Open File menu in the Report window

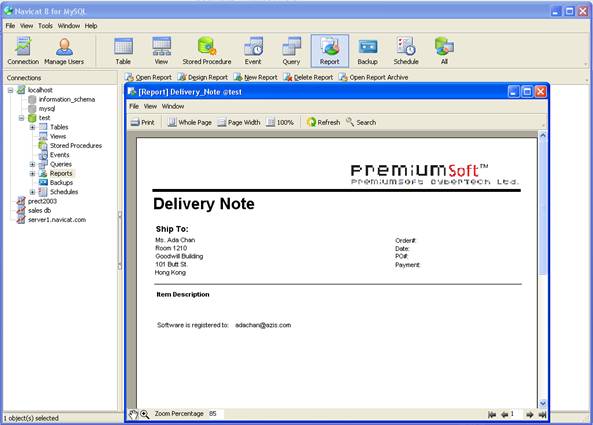coord(134,107)
